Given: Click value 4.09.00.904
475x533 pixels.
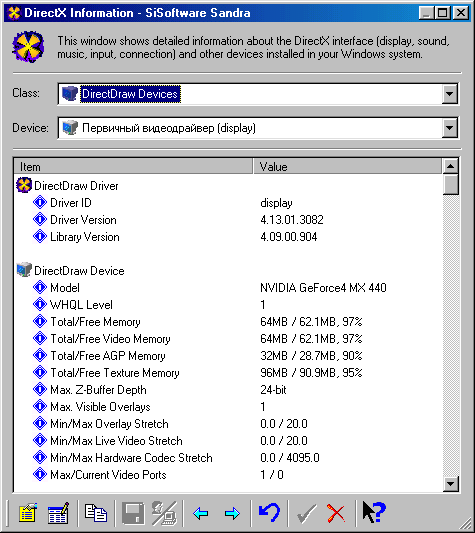Looking at the screenshot, I should [289, 237].
